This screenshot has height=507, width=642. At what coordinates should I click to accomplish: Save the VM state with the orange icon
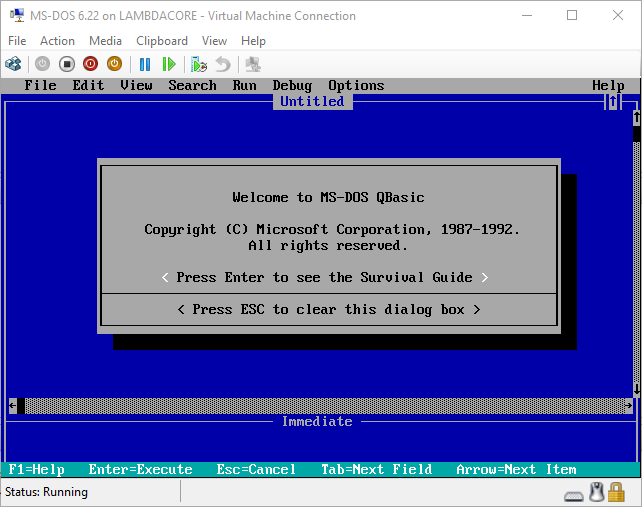coord(115,64)
